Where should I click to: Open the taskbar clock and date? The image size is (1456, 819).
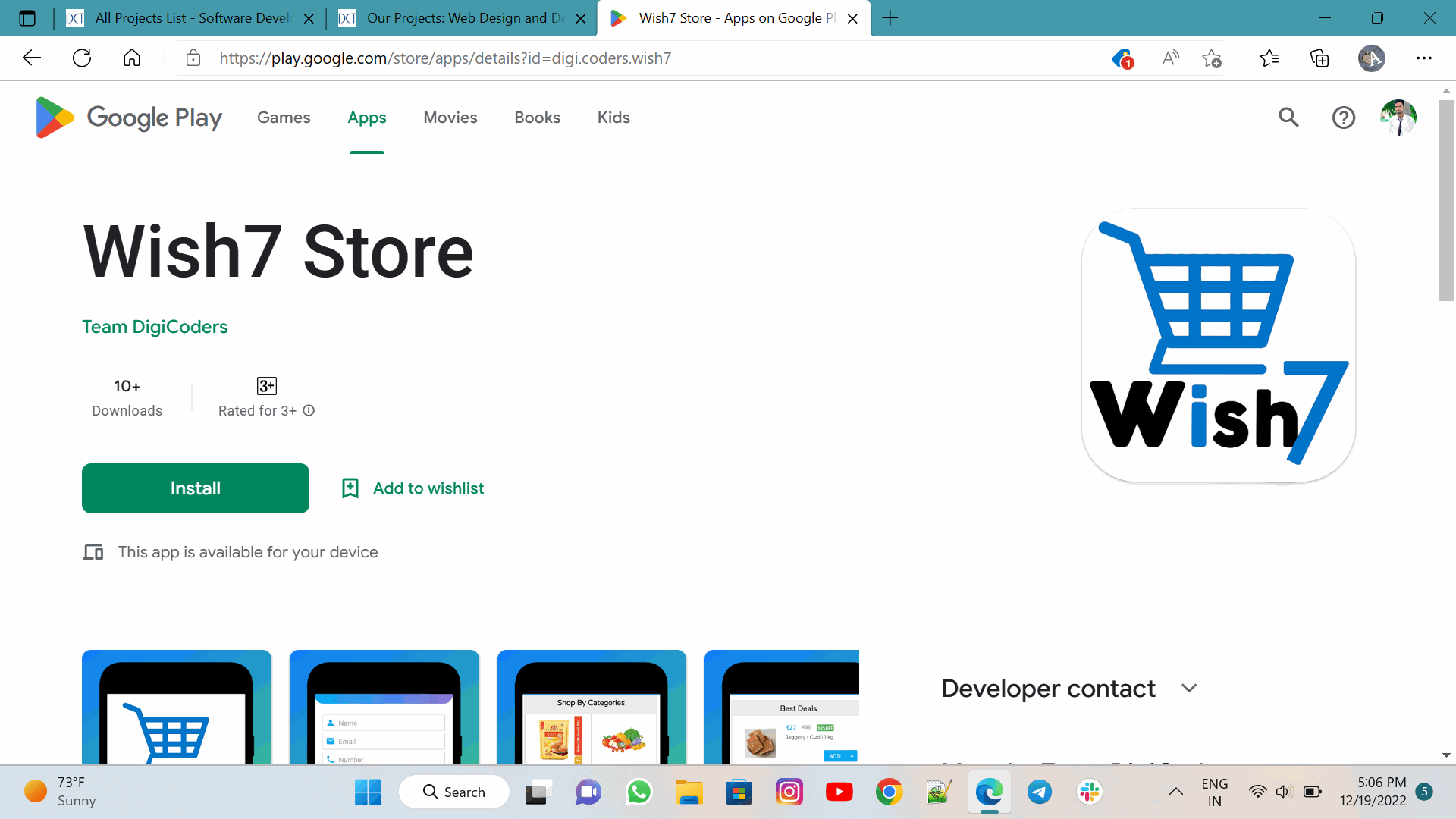[x=1373, y=792]
